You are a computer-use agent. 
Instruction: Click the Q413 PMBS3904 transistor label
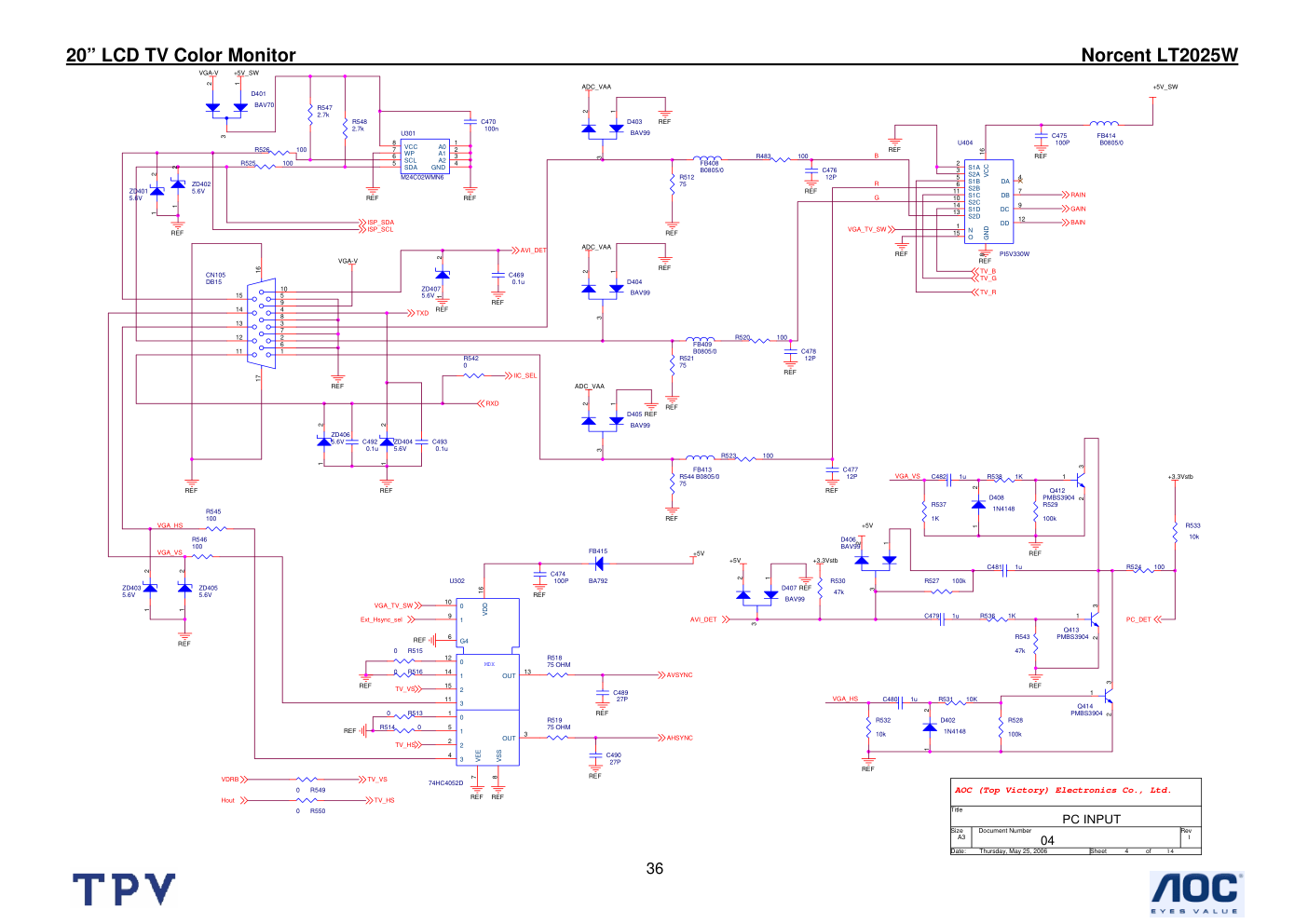pos(1072,633)
